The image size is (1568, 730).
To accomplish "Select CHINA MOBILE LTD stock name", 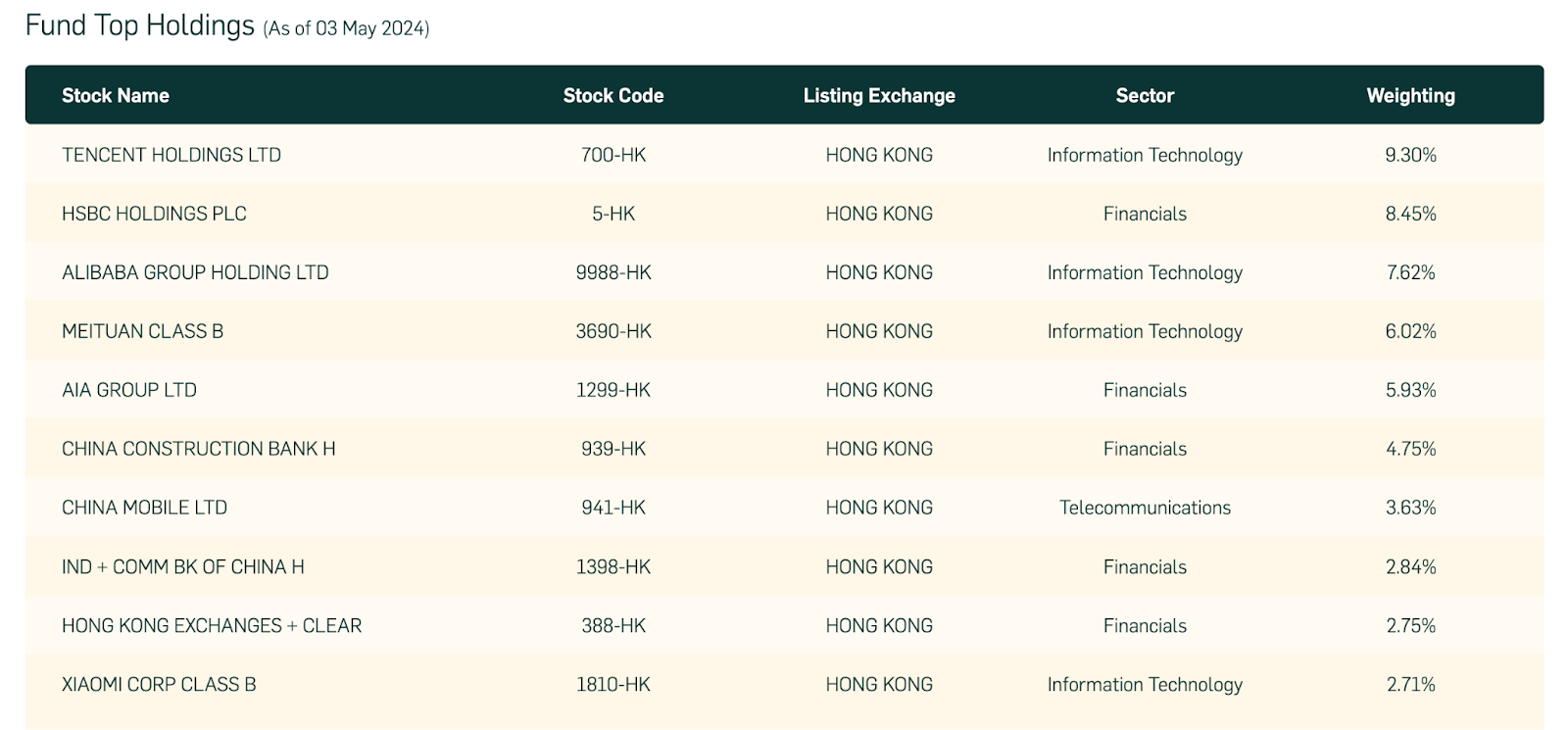I will click(144, 508).
